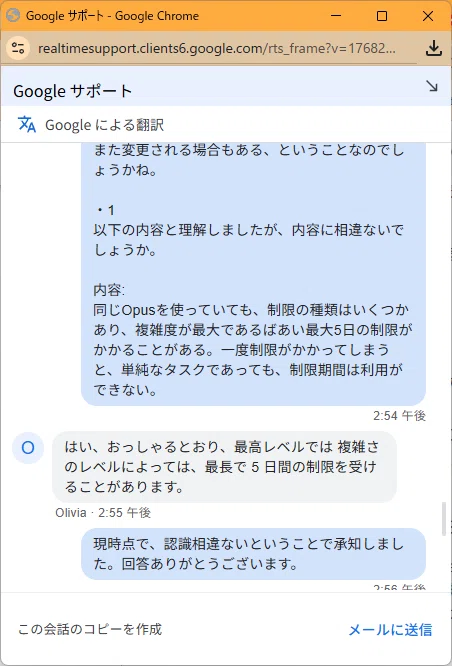Select この会話のコピーを作成 label

90,629
